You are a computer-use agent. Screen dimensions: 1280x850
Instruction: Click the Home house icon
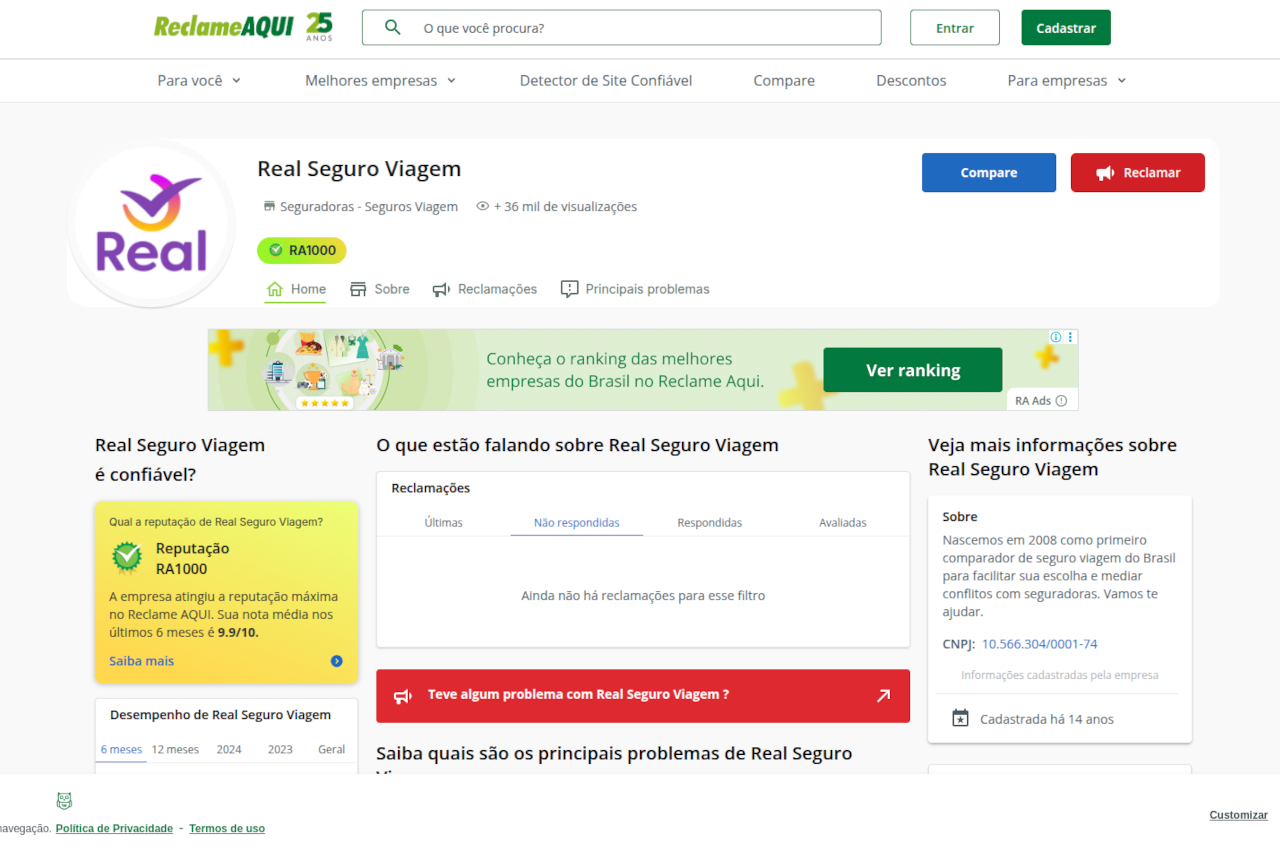[275, 289]
